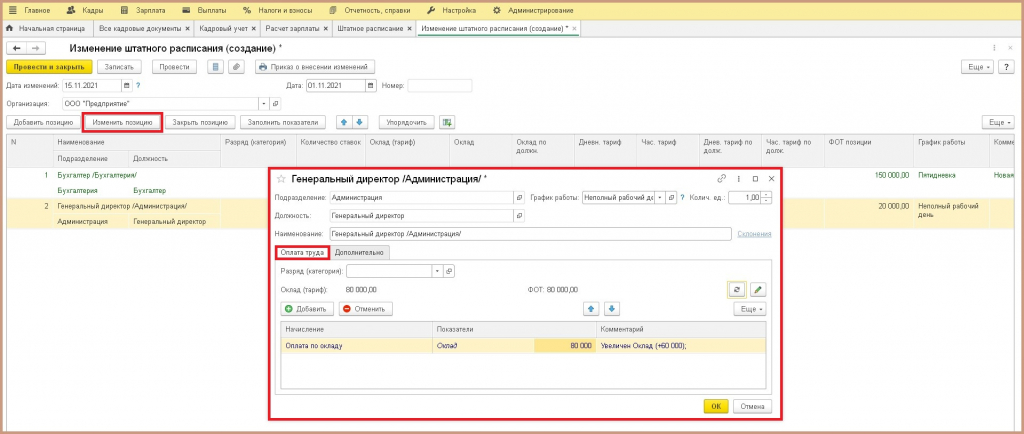Open the Склонения link
1024x434 pixels.
754,234
